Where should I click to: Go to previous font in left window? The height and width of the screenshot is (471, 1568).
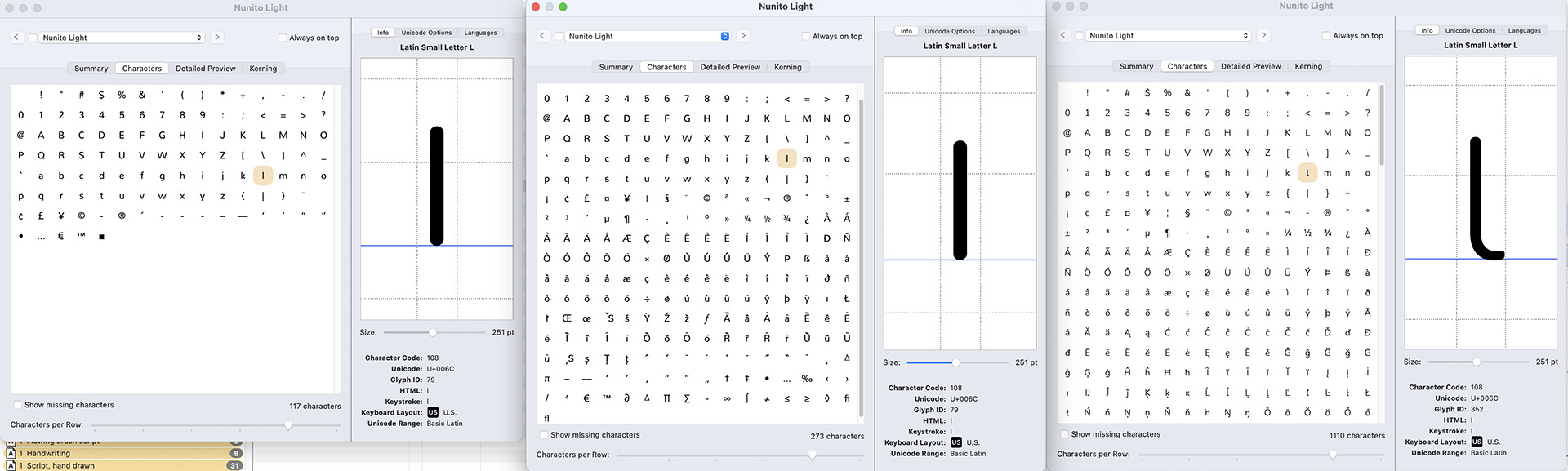coord(16,38)
